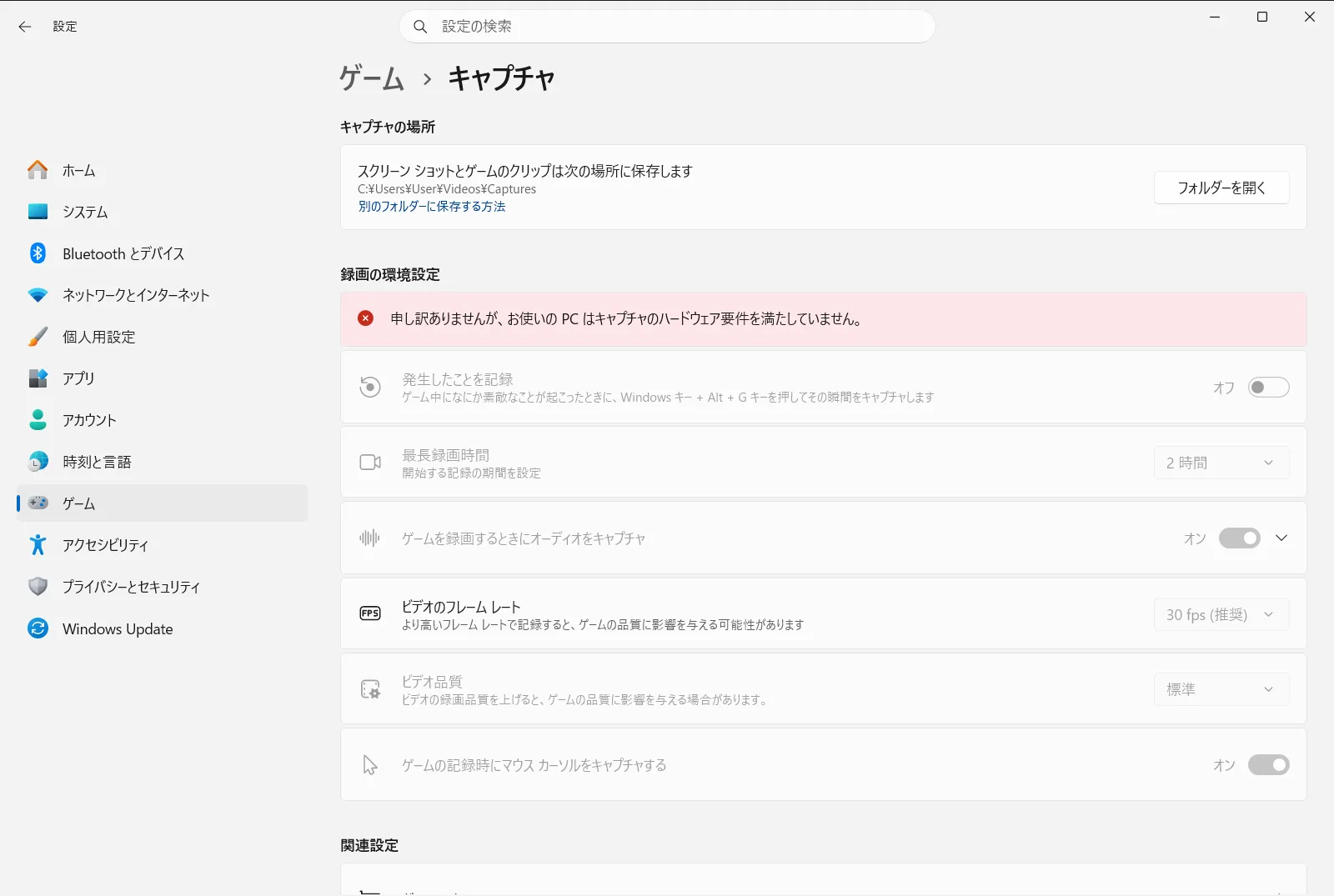Click the ホーム house icon
Screen dimensions: 1334x896
(x=38, y=170)
